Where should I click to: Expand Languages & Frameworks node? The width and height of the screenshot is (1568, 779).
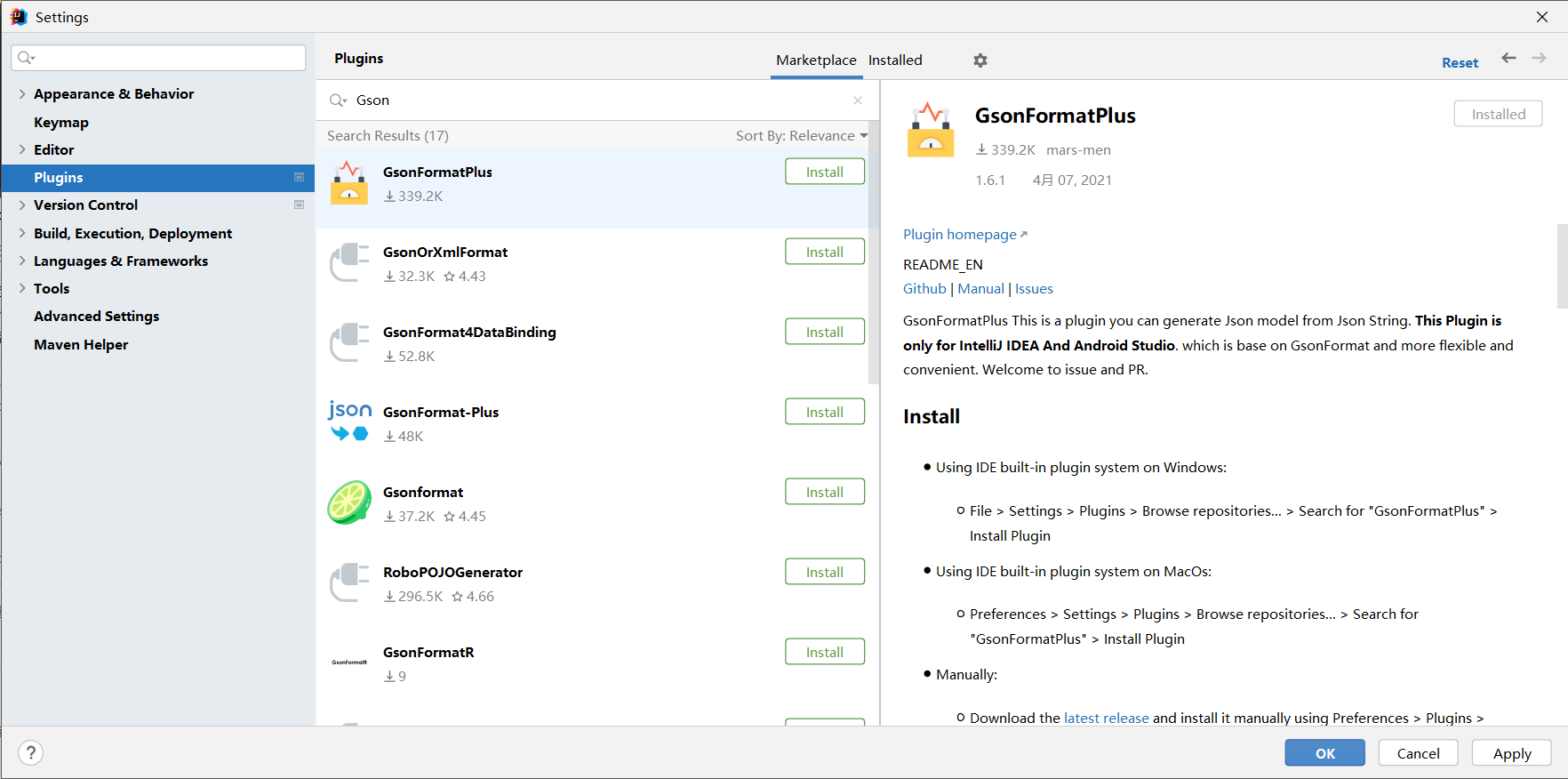tap(22, 261)
